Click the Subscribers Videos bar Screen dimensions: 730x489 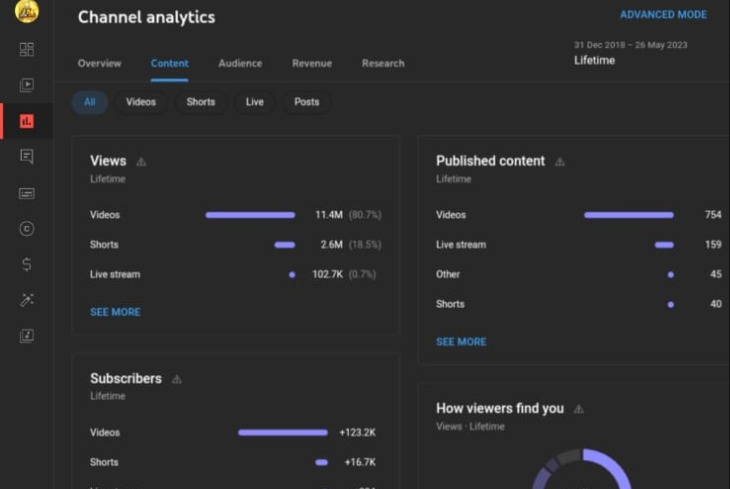[x=283, y=433]
